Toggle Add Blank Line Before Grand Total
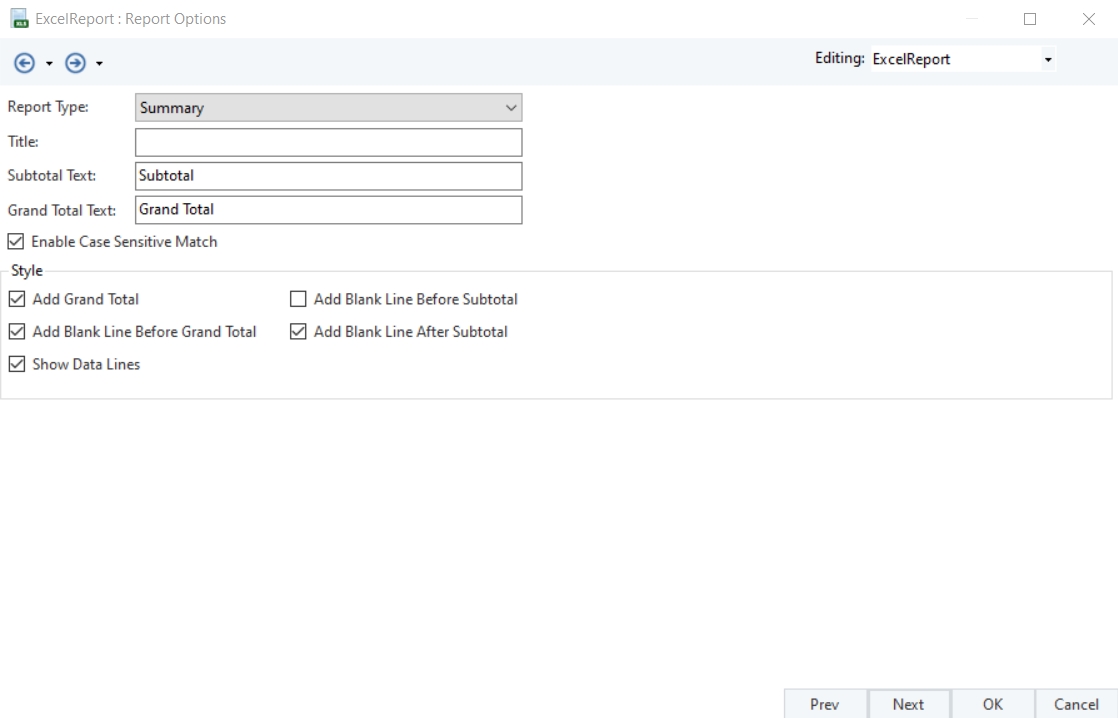This screenshot has width=1118, height=718. pyautogui.click(x=16, y=332)
